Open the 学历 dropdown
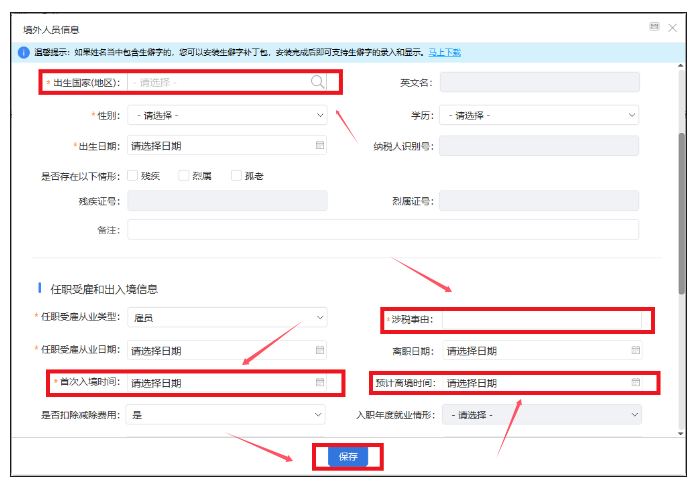699x495 pixels. [x=539, y=115]
